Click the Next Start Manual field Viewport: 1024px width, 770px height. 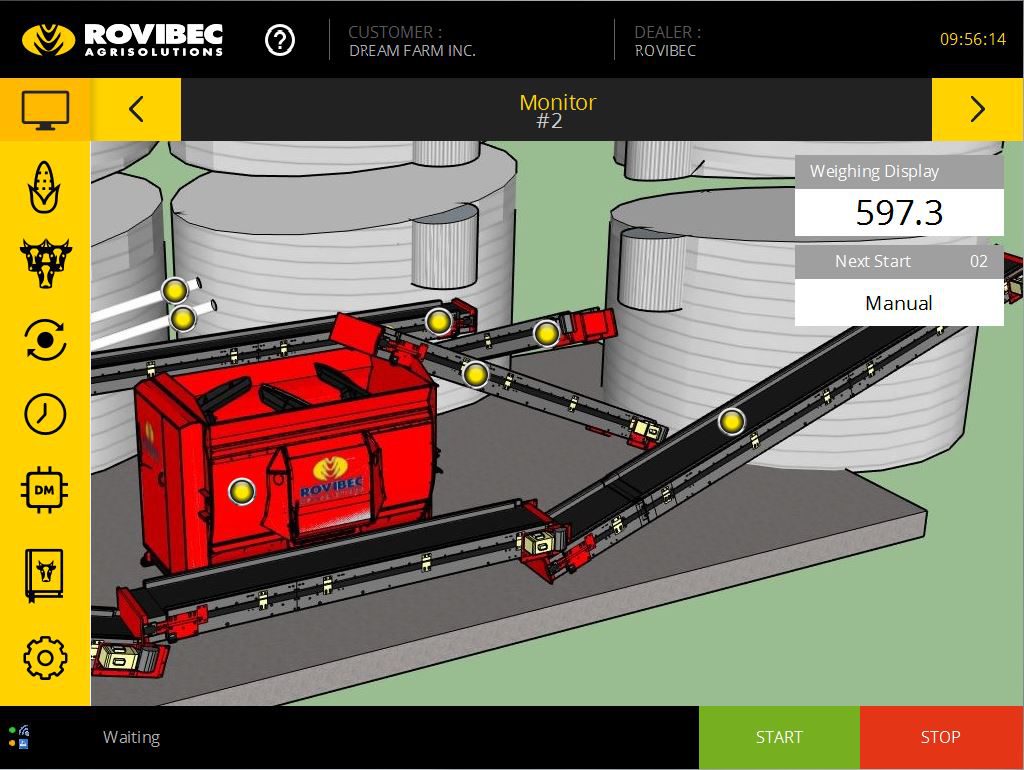tap(899, 303)
